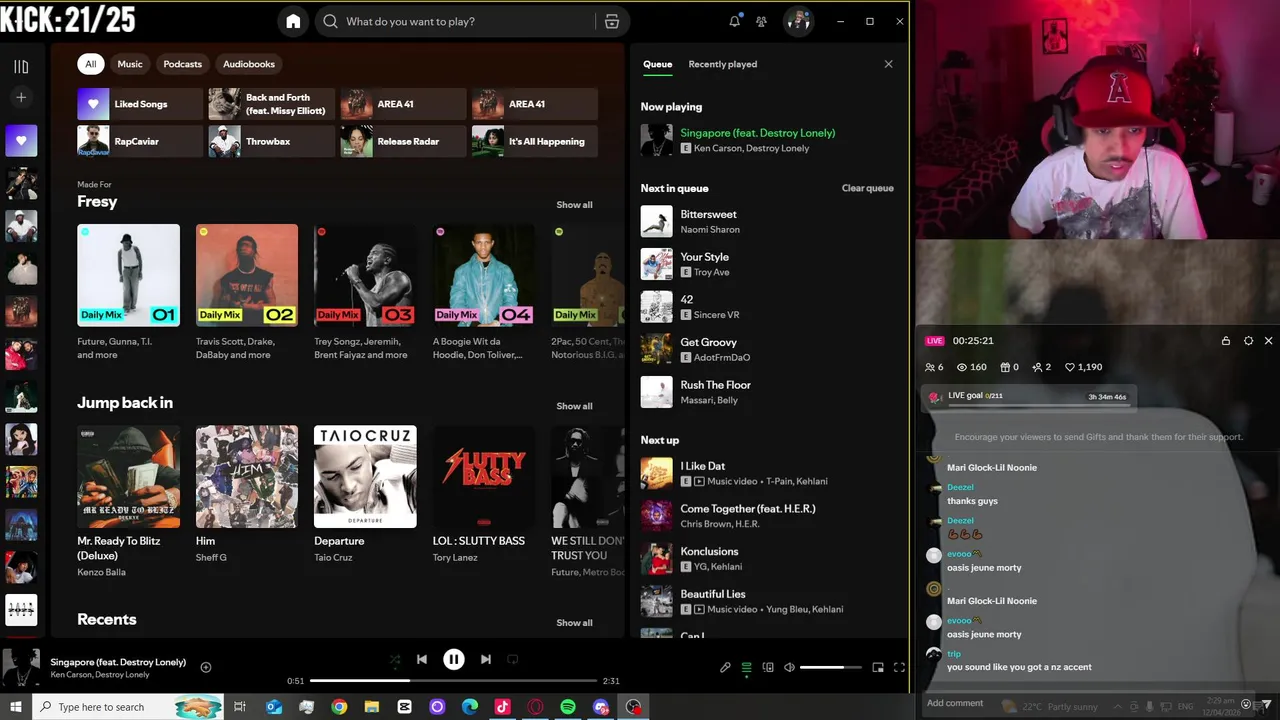Skip to the next track
This screenshot has height=720, width=1280.
[x=486, y=659]
